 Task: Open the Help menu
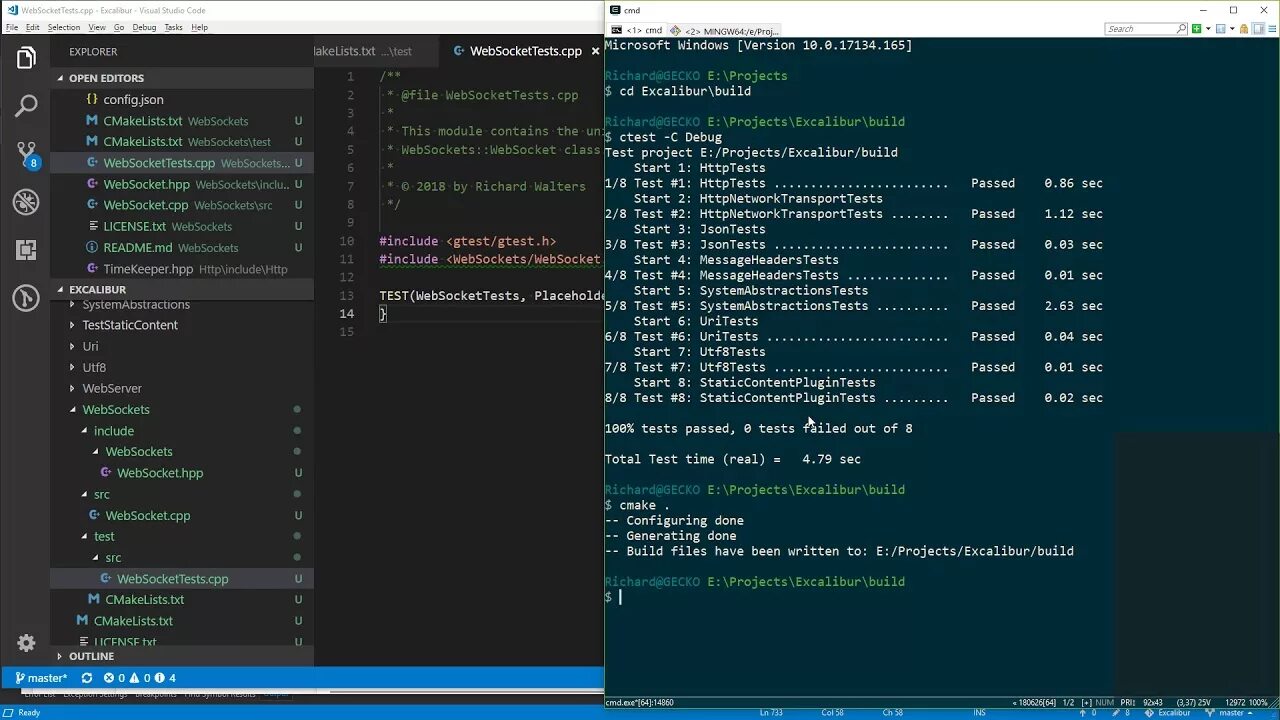click(199, 27)
